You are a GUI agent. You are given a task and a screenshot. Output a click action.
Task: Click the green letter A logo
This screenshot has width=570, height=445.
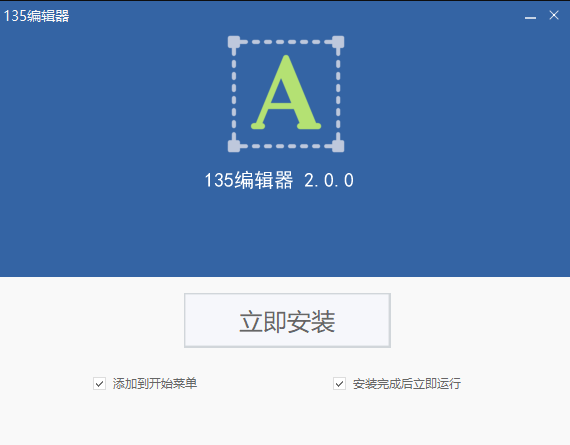286,92
